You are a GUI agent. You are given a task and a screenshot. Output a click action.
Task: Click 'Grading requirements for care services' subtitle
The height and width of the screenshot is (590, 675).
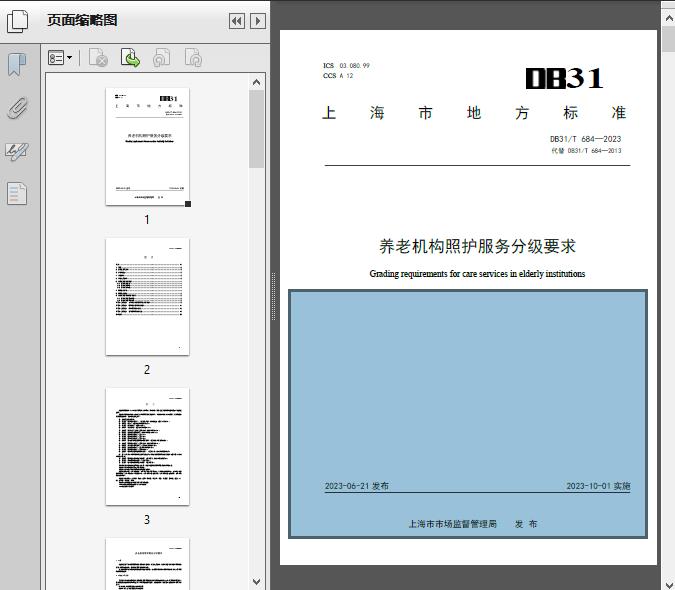477,274
